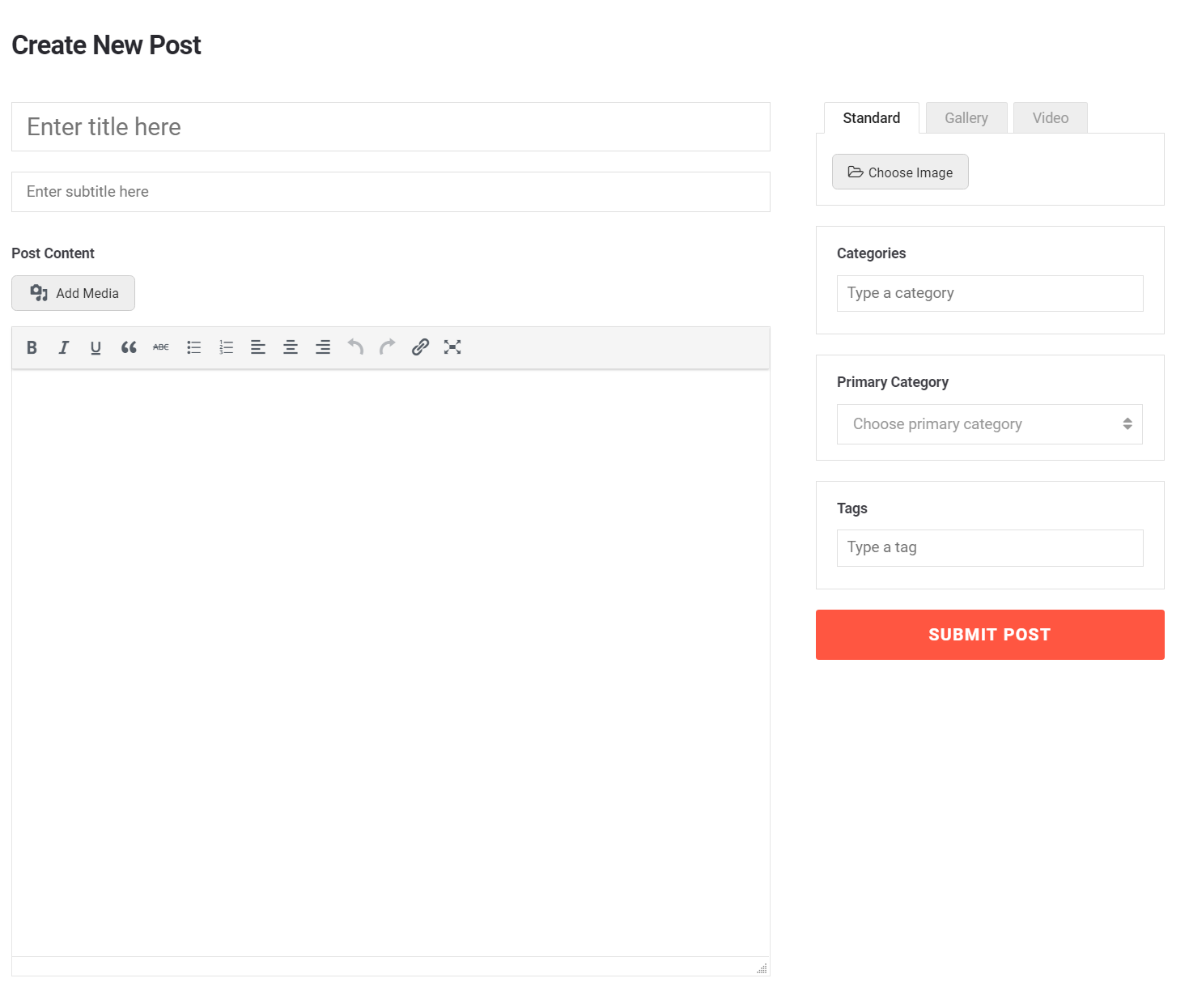Align text to the left
1189x1008 pixels.
[x=258, y=347]
